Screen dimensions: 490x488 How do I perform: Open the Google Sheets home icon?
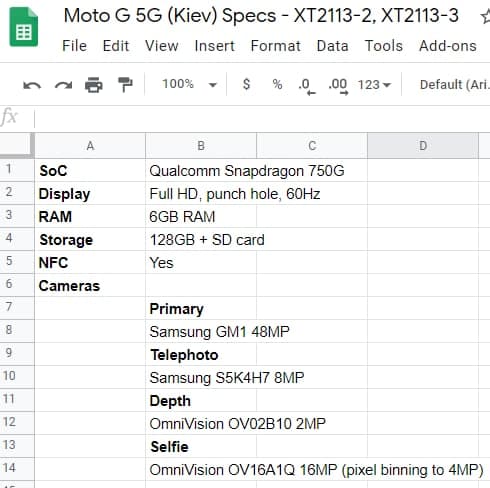coord(24,27)
